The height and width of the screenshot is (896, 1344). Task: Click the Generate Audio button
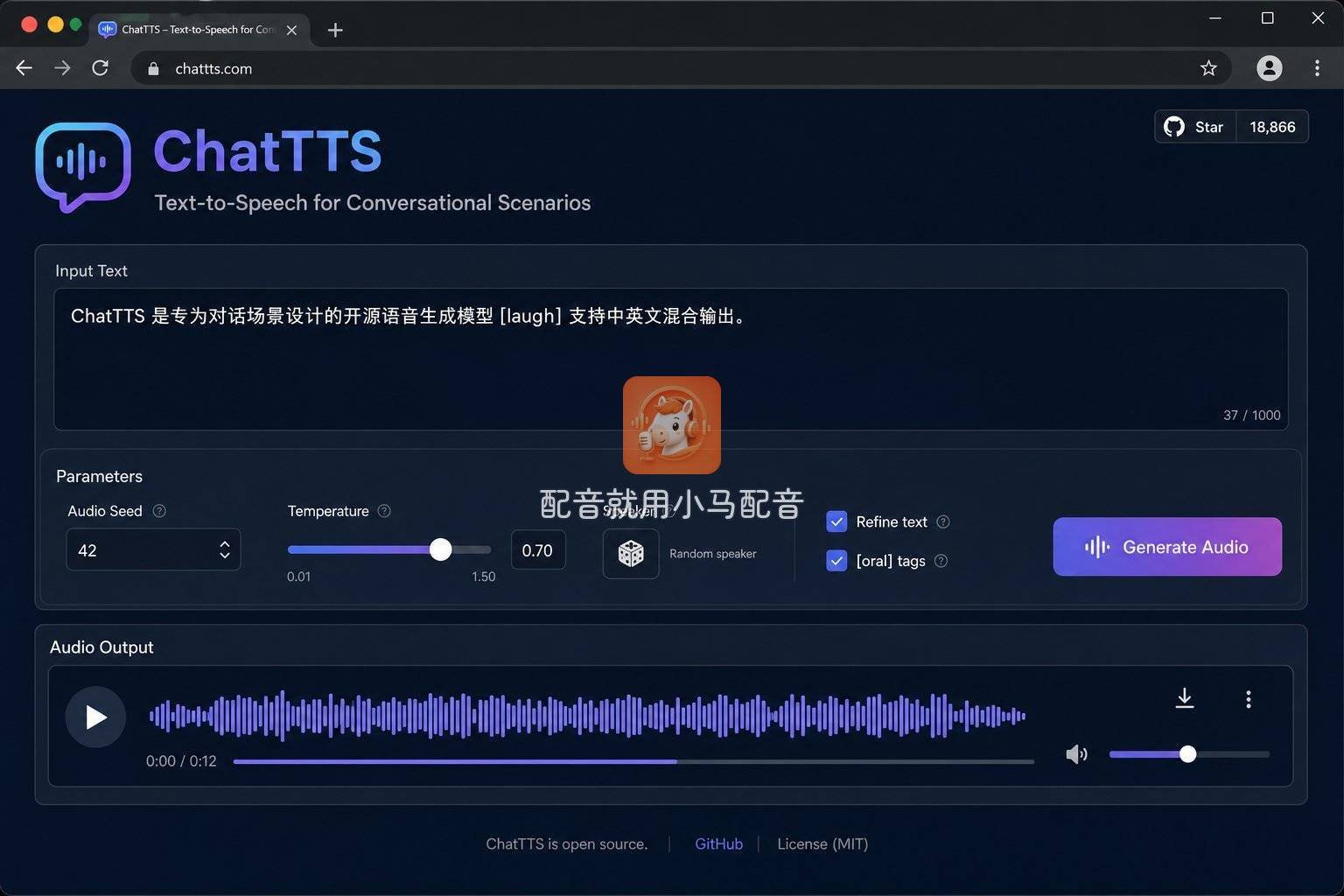tap(1167, 547)
